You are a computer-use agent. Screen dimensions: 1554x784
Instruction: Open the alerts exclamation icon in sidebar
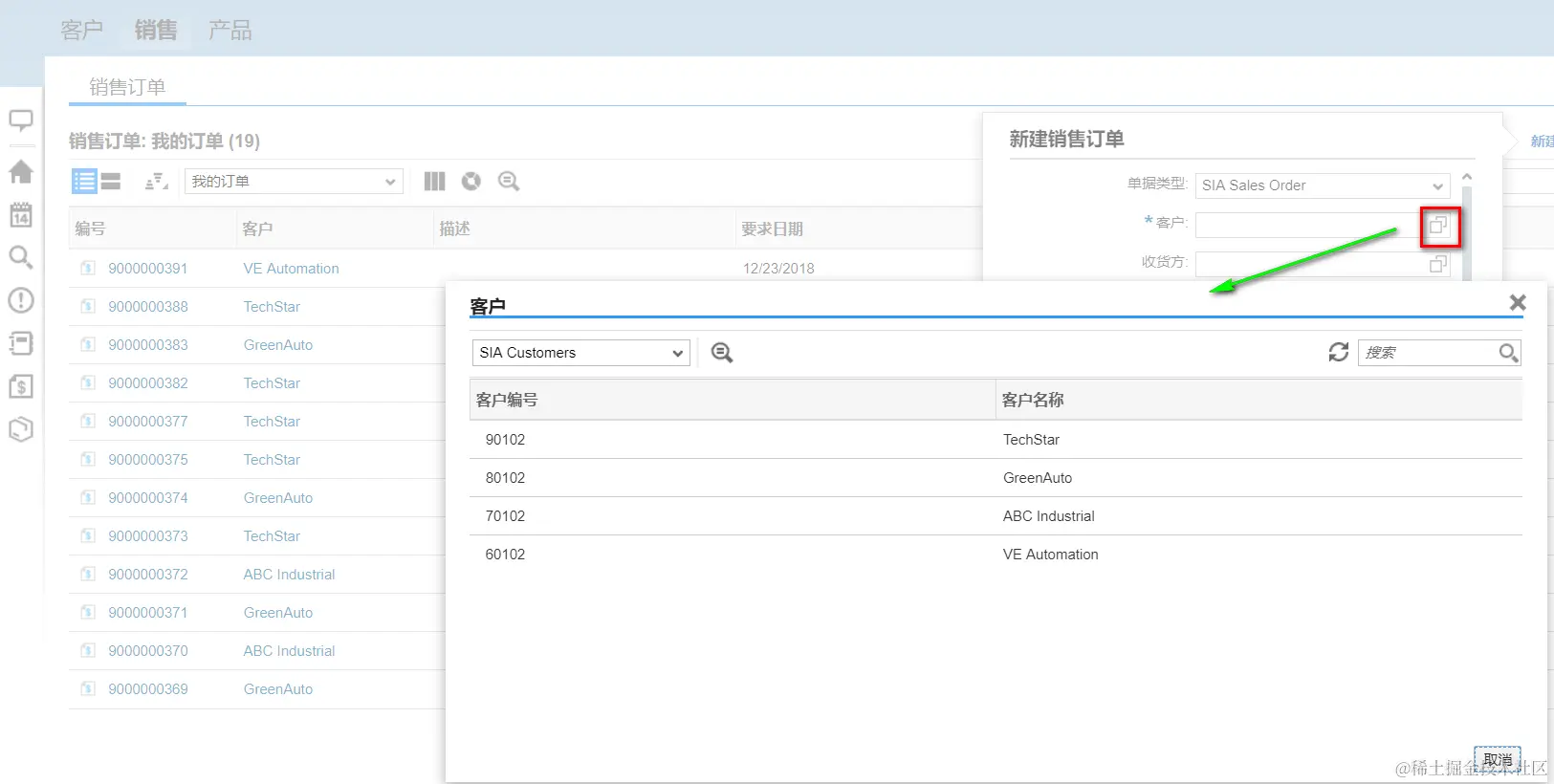coord(21,300)
